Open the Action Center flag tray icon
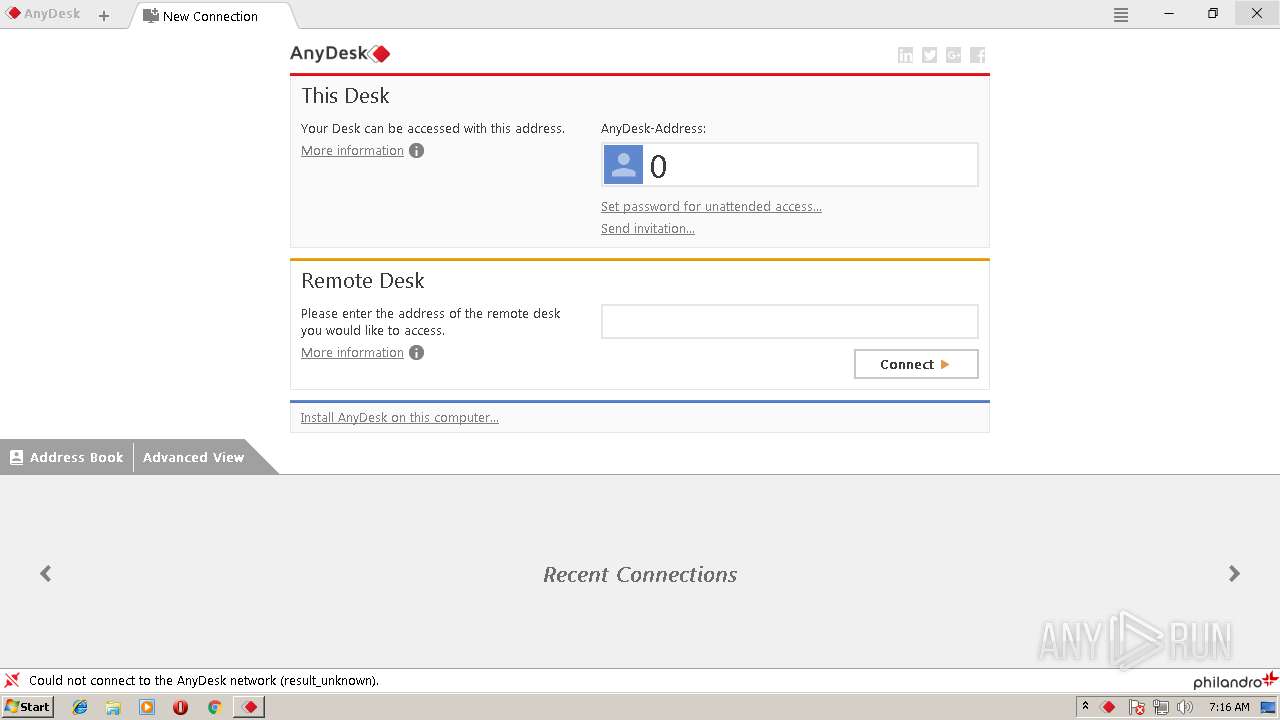The width and height of the screenshot is (1280, 720). (x=1137, y=707)
